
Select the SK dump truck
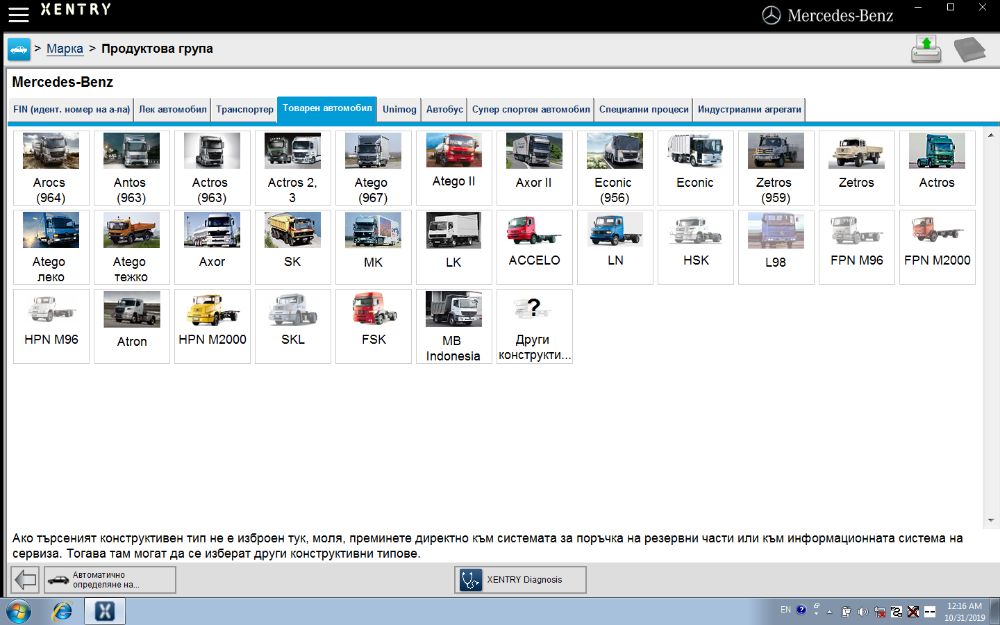tap(293, 247)
